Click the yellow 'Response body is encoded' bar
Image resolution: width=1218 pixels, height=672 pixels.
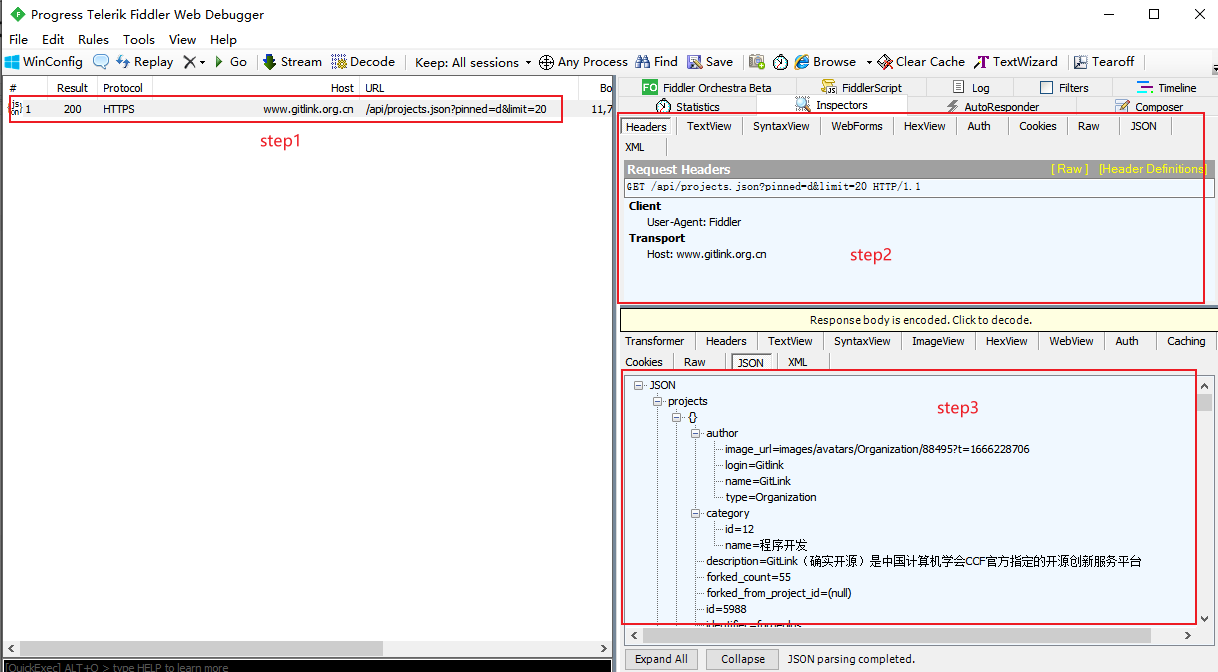pyautogui.click(x=919, y=320)
